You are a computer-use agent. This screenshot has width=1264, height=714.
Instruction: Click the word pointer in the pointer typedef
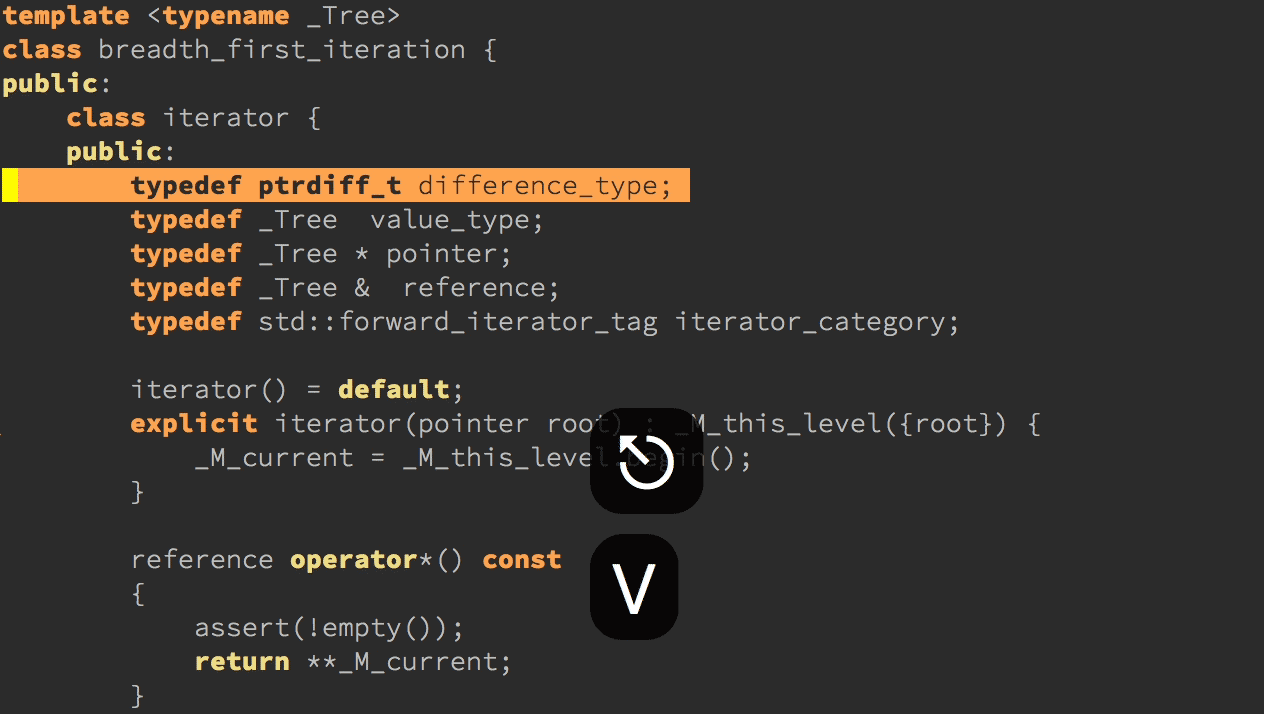tap(448, 254)
